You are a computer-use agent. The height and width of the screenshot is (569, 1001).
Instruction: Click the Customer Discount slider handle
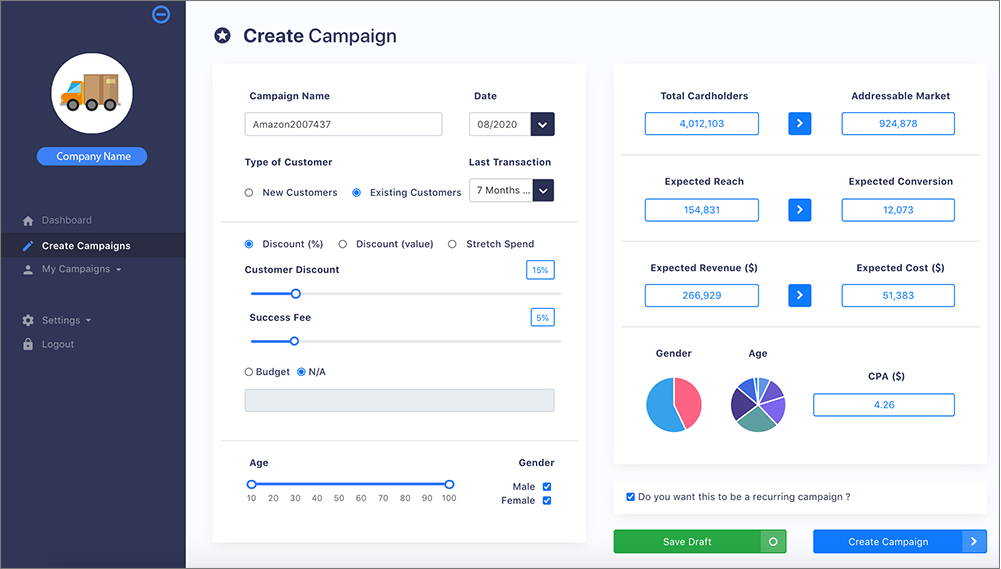point(296,294)
